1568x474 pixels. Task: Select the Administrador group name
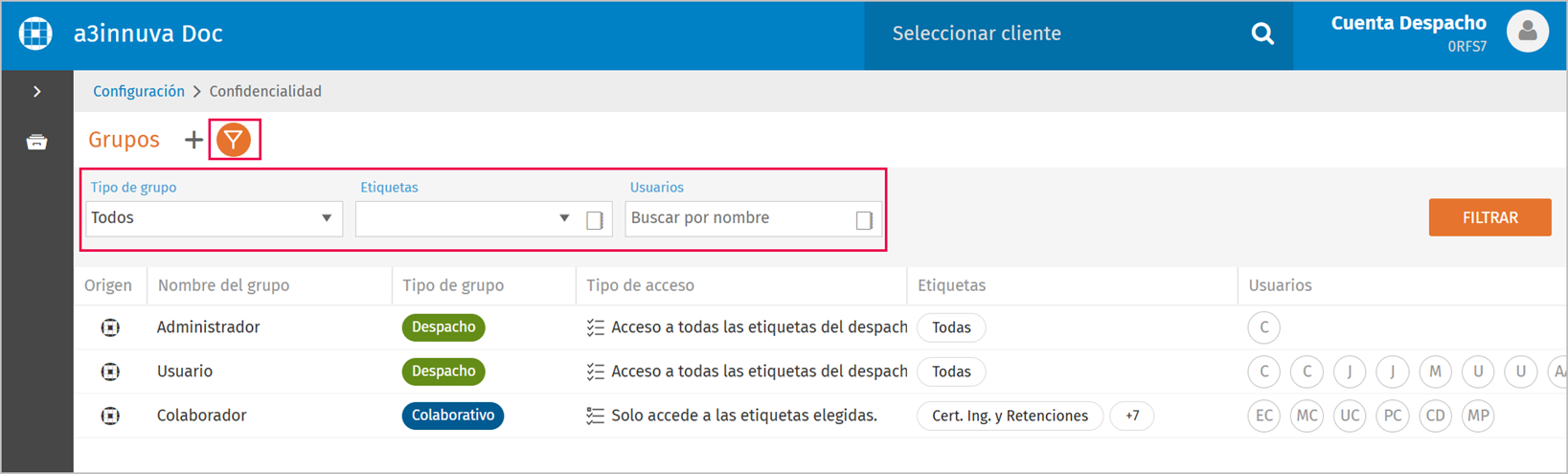pyautogui.click(x=208, y=327)
